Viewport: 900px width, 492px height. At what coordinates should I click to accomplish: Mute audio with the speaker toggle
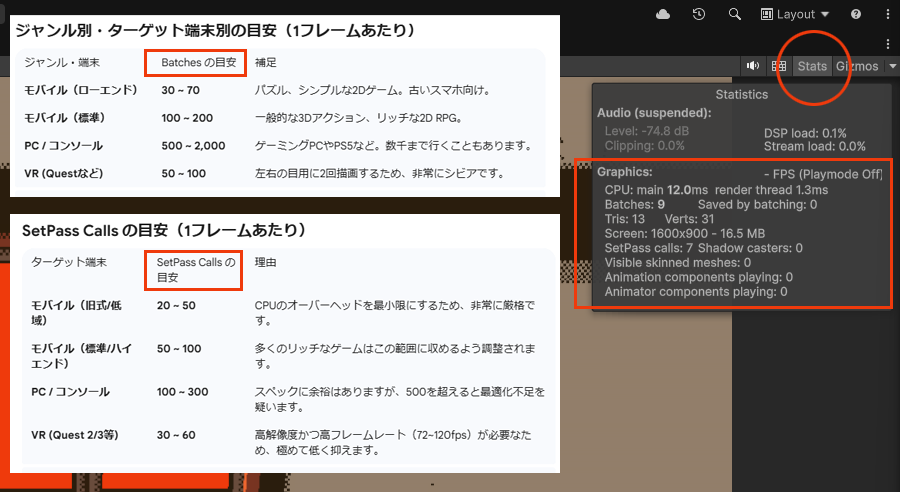753,66
